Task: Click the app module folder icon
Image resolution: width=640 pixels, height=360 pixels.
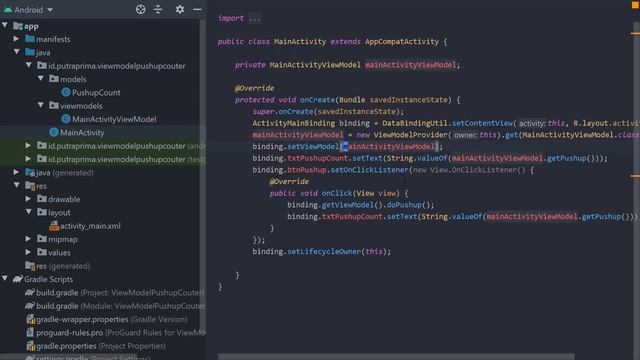Action: point(18,26)
